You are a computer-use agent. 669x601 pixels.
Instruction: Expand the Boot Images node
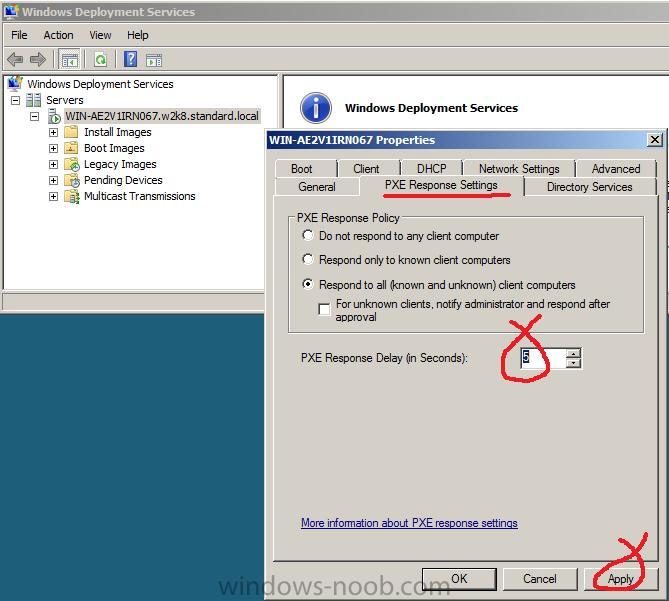(53, 148)
